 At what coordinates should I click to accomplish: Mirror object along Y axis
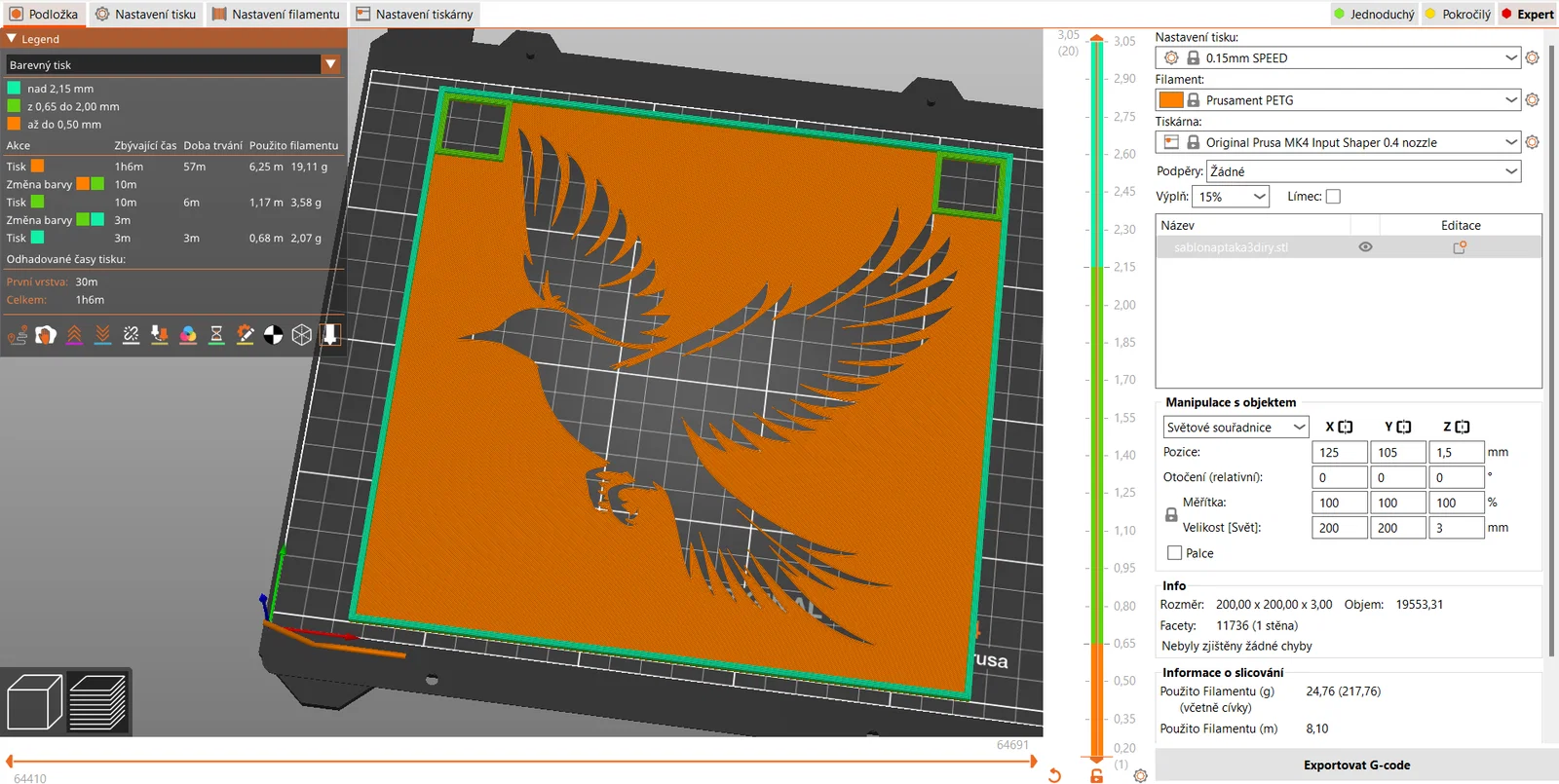click(1404, 427)
